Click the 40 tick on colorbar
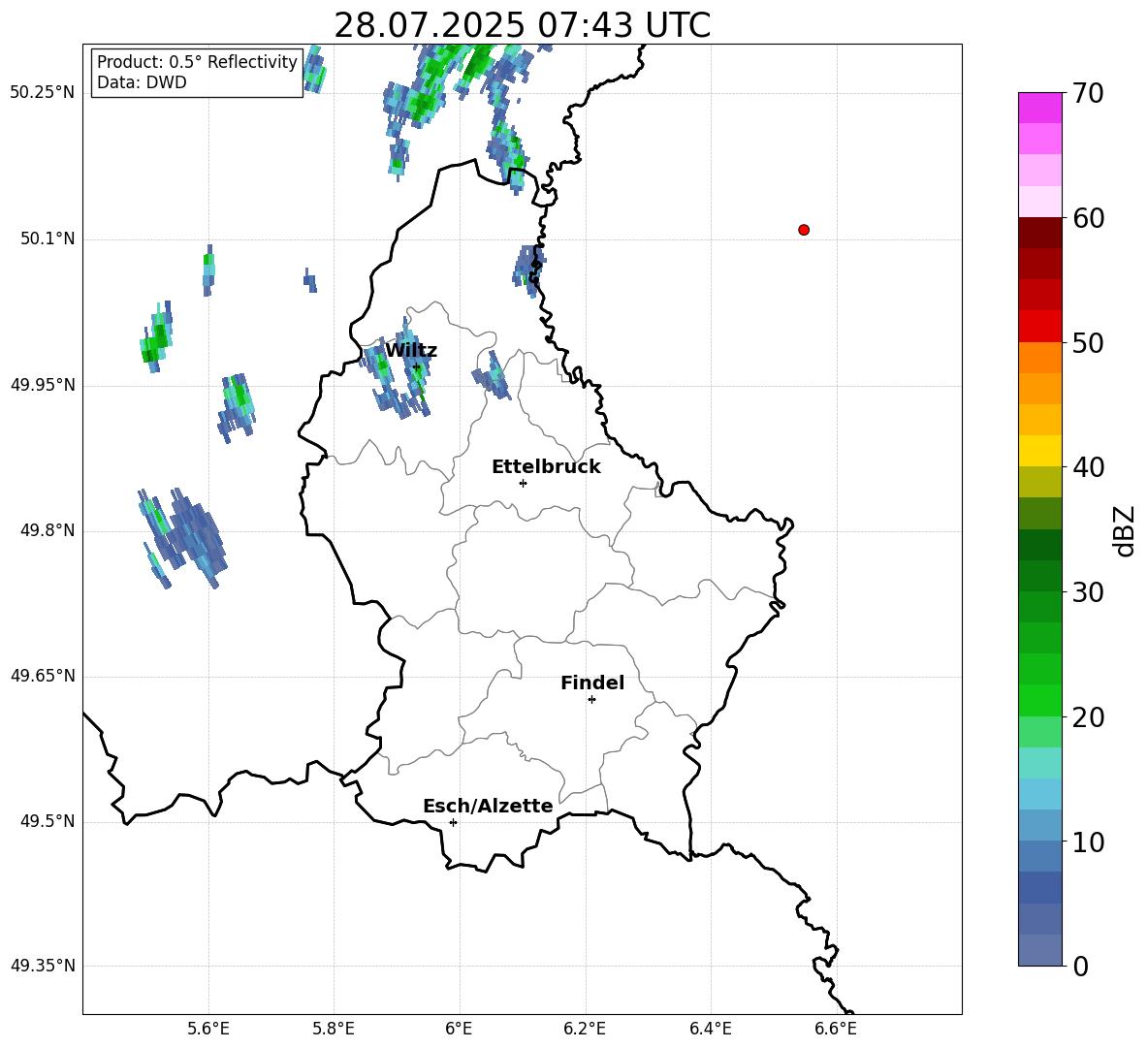1148x1048 pixels. coord(1088,467)
